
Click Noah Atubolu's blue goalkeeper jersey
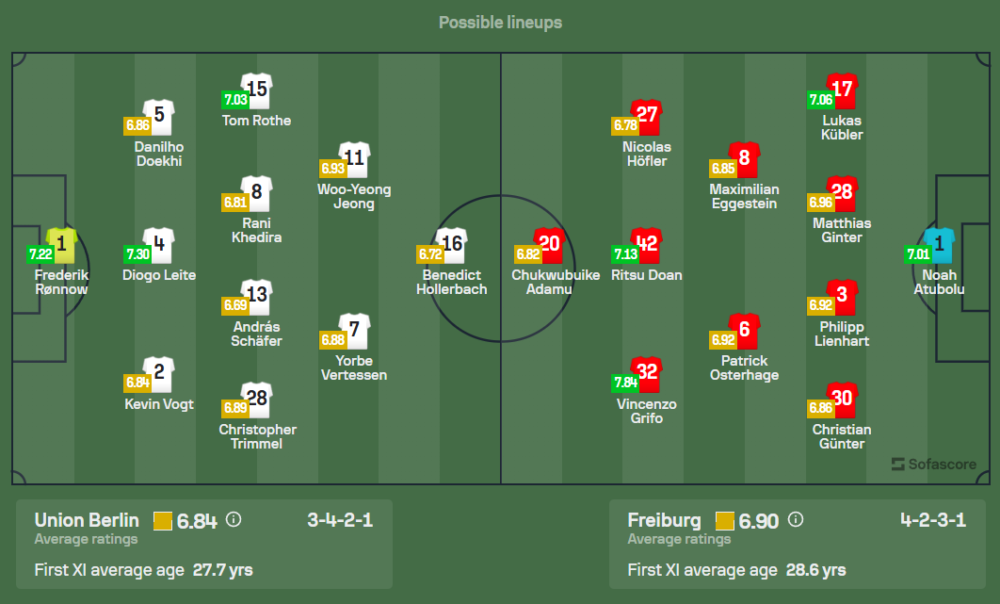pyautogui.click(x=940, y=244)
